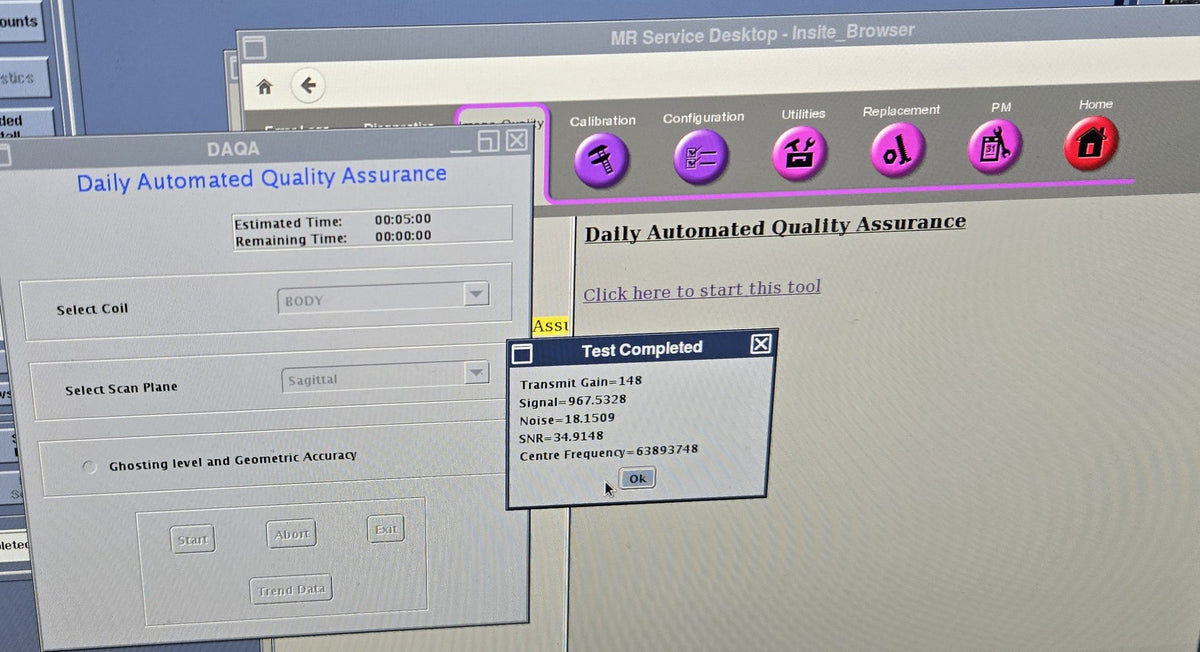Click the Start button in DAQA
1200x652 pixels.
[x=192, y=540]
